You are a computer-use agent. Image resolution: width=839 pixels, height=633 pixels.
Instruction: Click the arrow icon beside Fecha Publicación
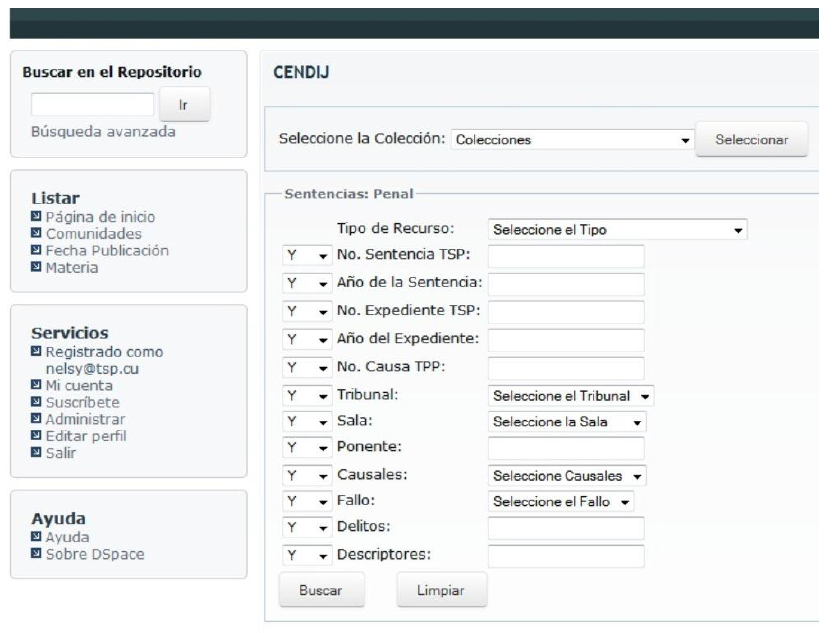tap(37, 250)
